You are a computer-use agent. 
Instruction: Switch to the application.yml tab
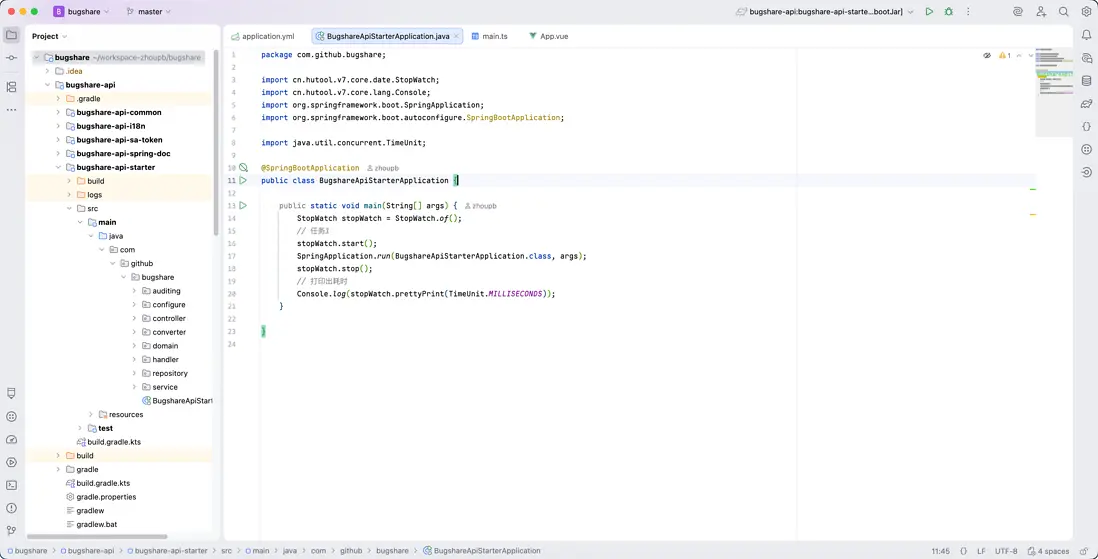point(267,36)
